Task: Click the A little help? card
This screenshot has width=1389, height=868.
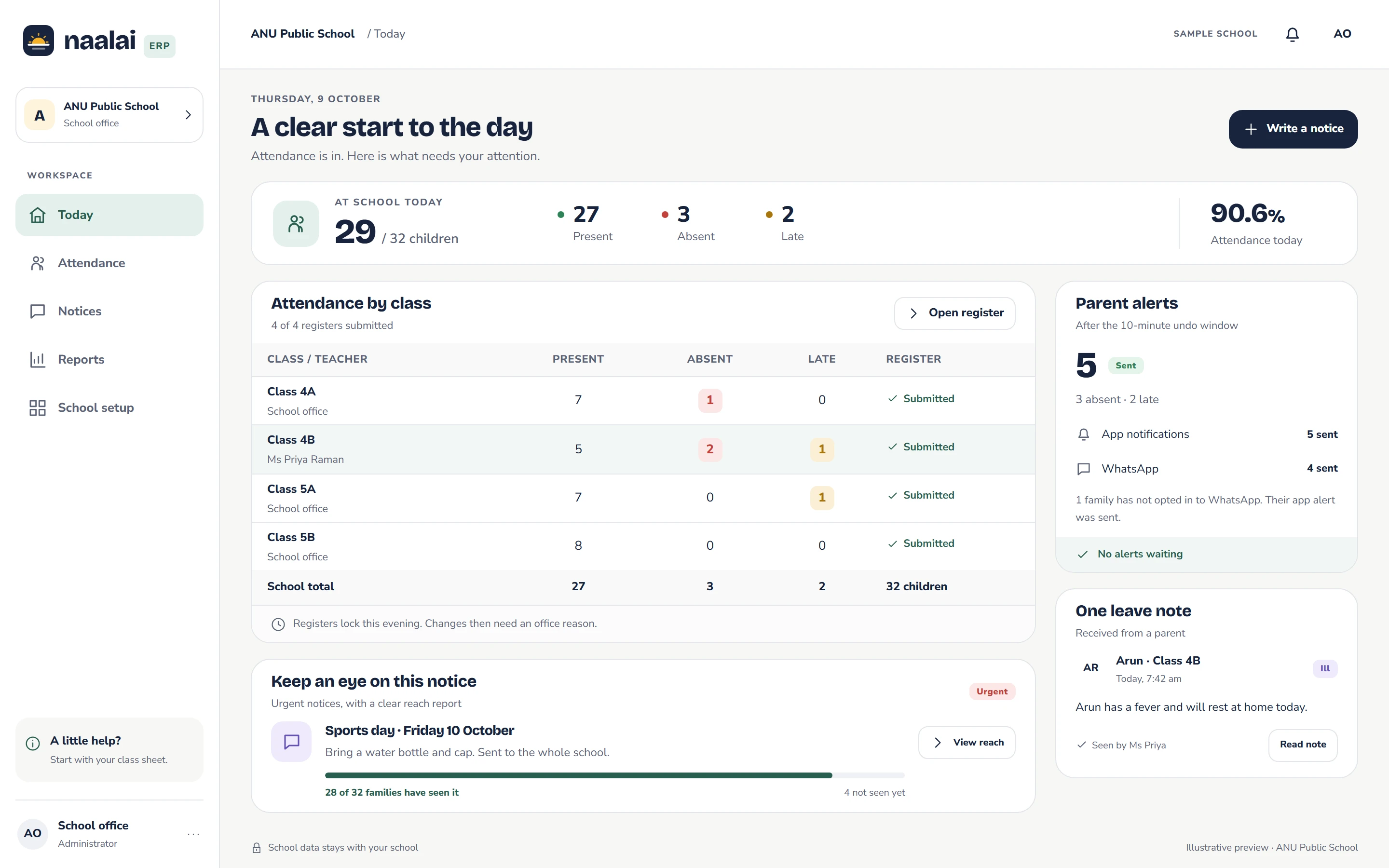Action: click(109, 750)
